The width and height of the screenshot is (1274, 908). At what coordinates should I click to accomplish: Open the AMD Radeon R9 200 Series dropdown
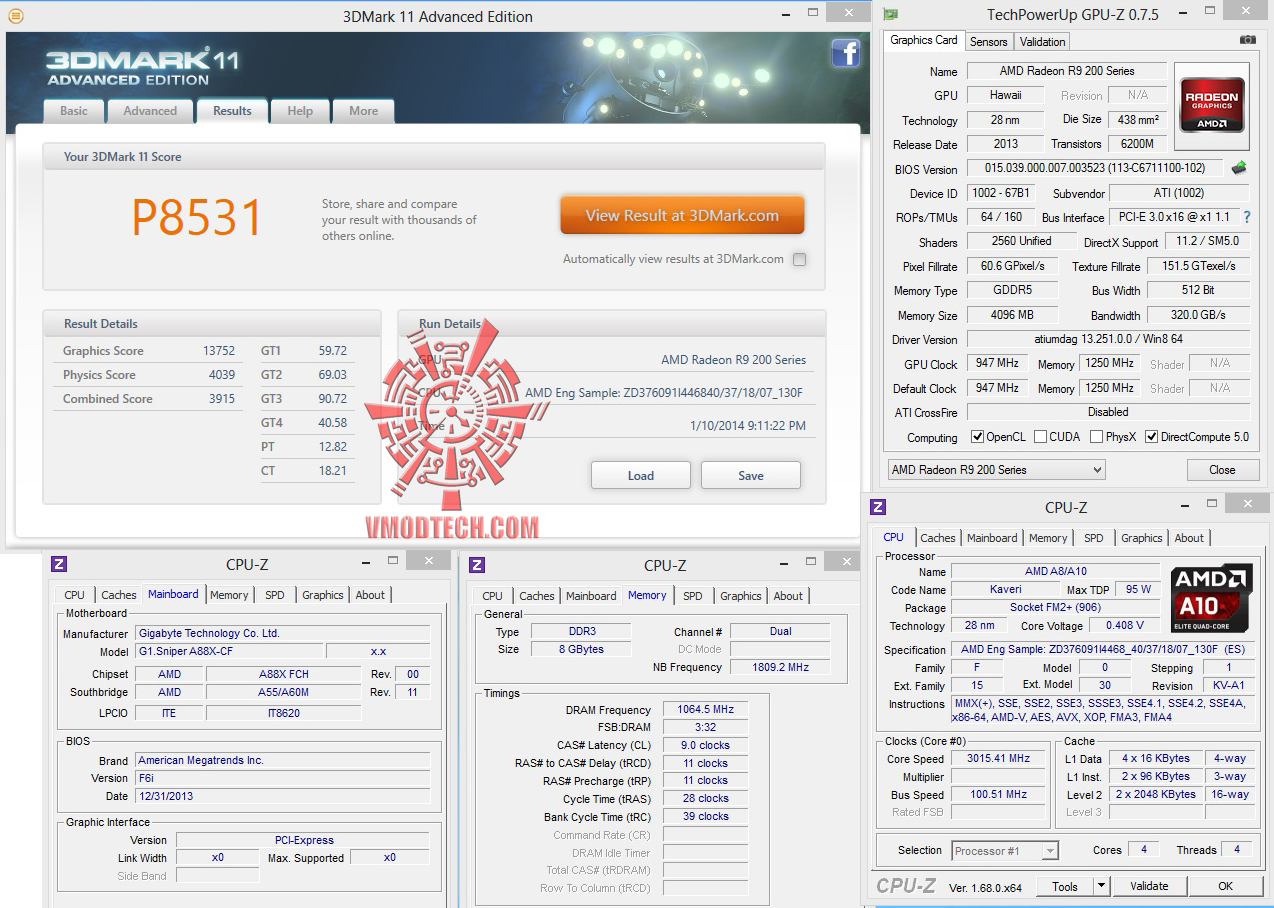pyautogui.click(x=996, y=470)
